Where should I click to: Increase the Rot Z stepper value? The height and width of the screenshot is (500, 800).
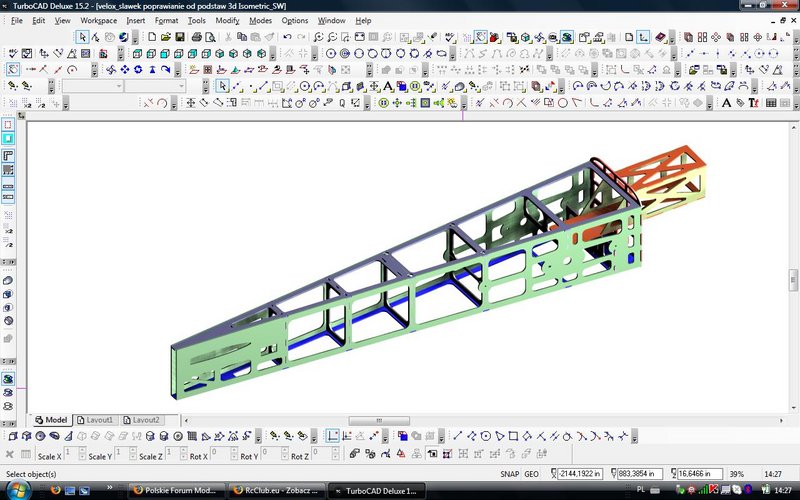point(335,450)
